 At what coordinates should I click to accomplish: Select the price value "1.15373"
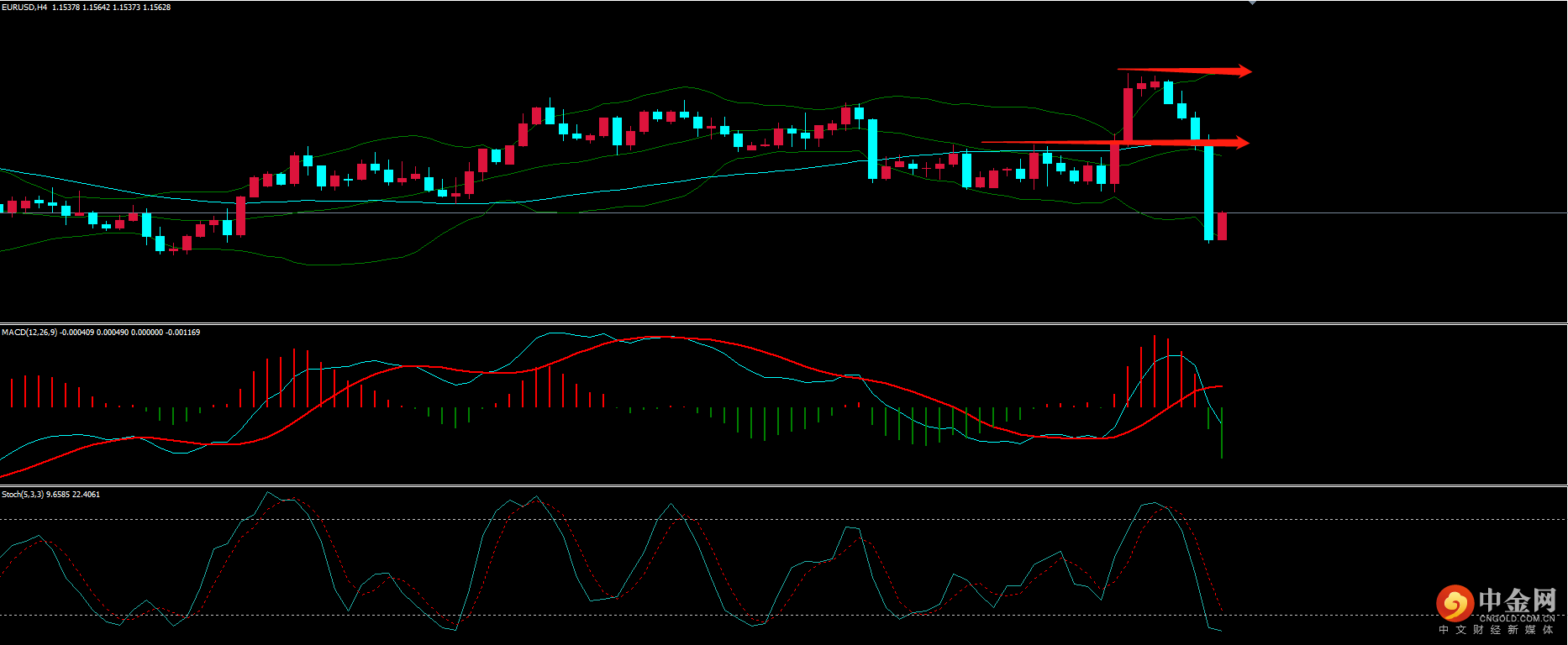pos(126,8)
